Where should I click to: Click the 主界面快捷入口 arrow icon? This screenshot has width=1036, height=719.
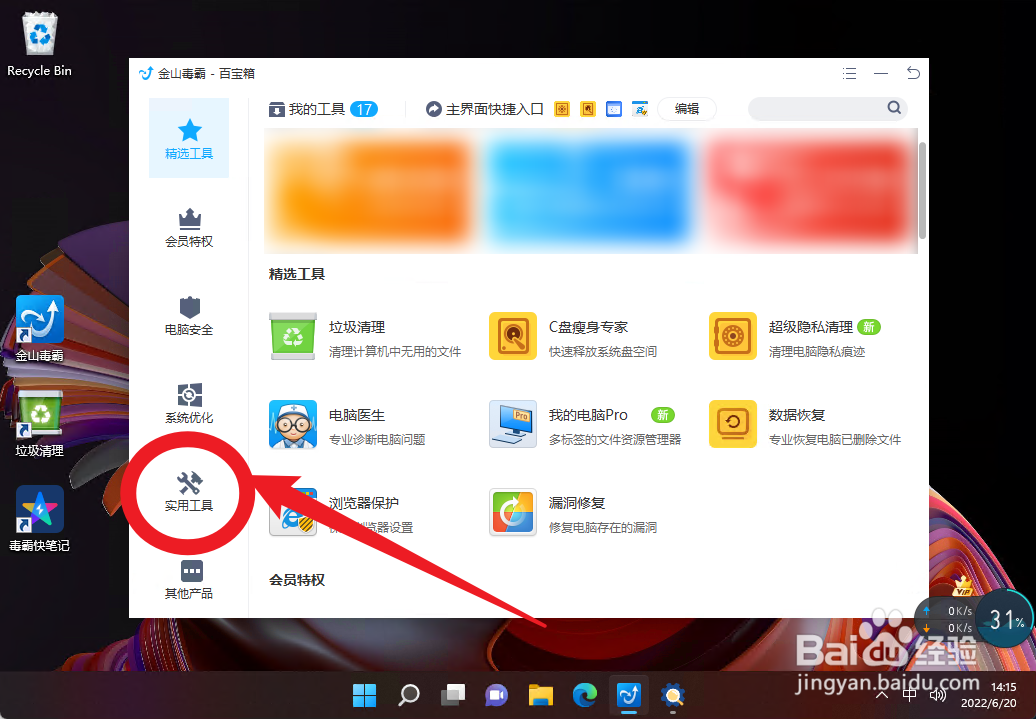[433, 109]
